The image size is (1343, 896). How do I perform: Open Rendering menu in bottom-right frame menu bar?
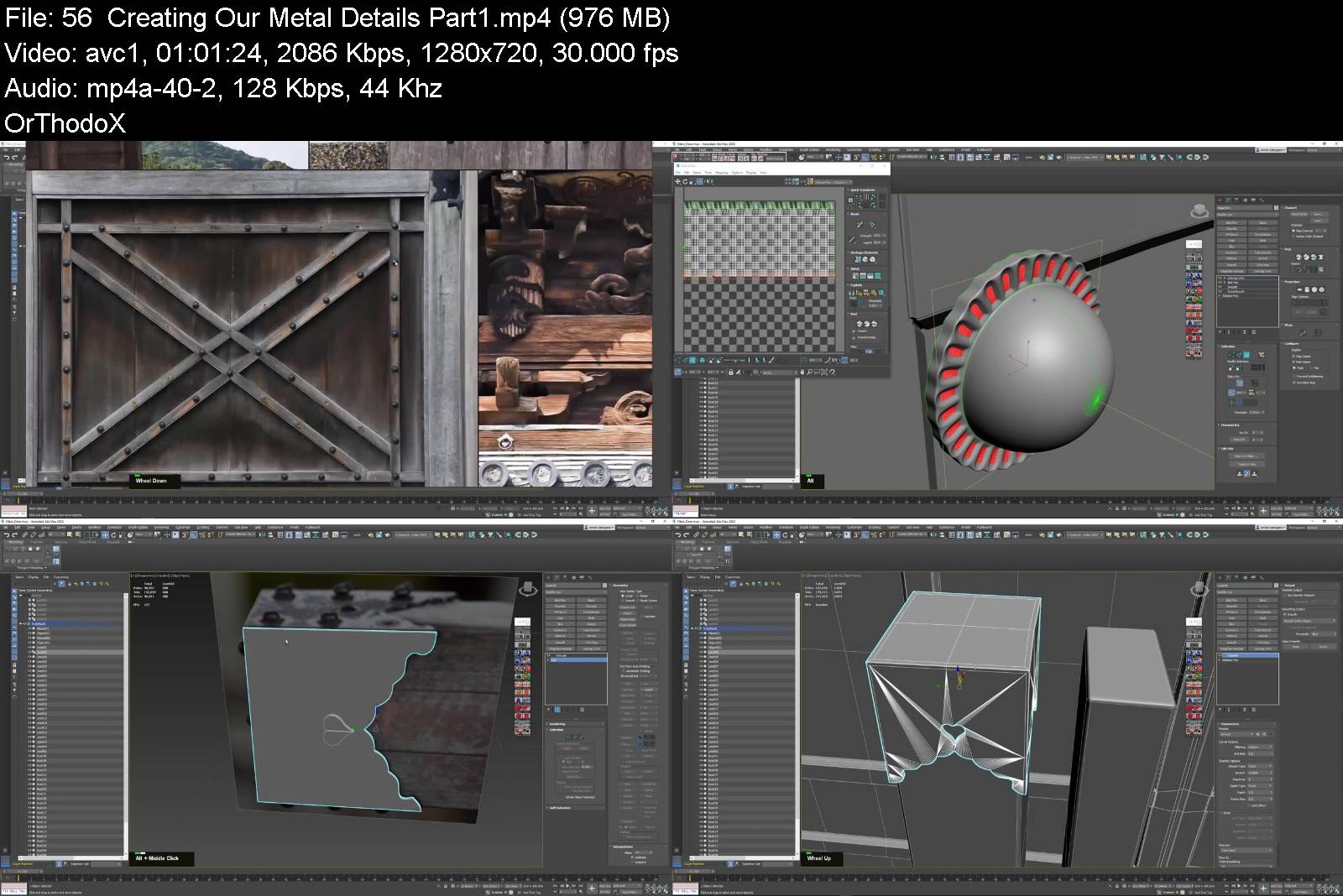(833, 528)
